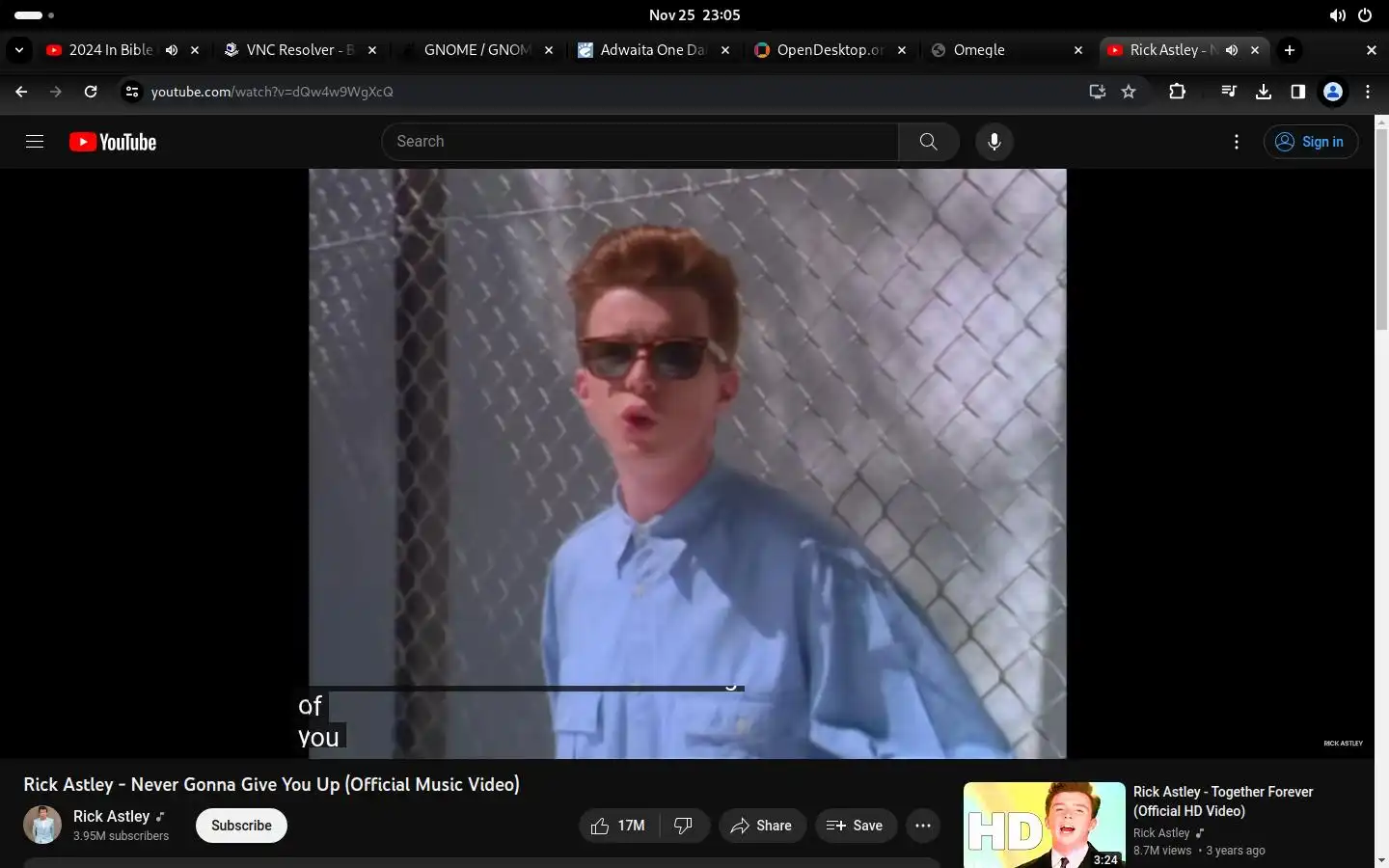Sign in to YouTube

[x=1311, y=142]
